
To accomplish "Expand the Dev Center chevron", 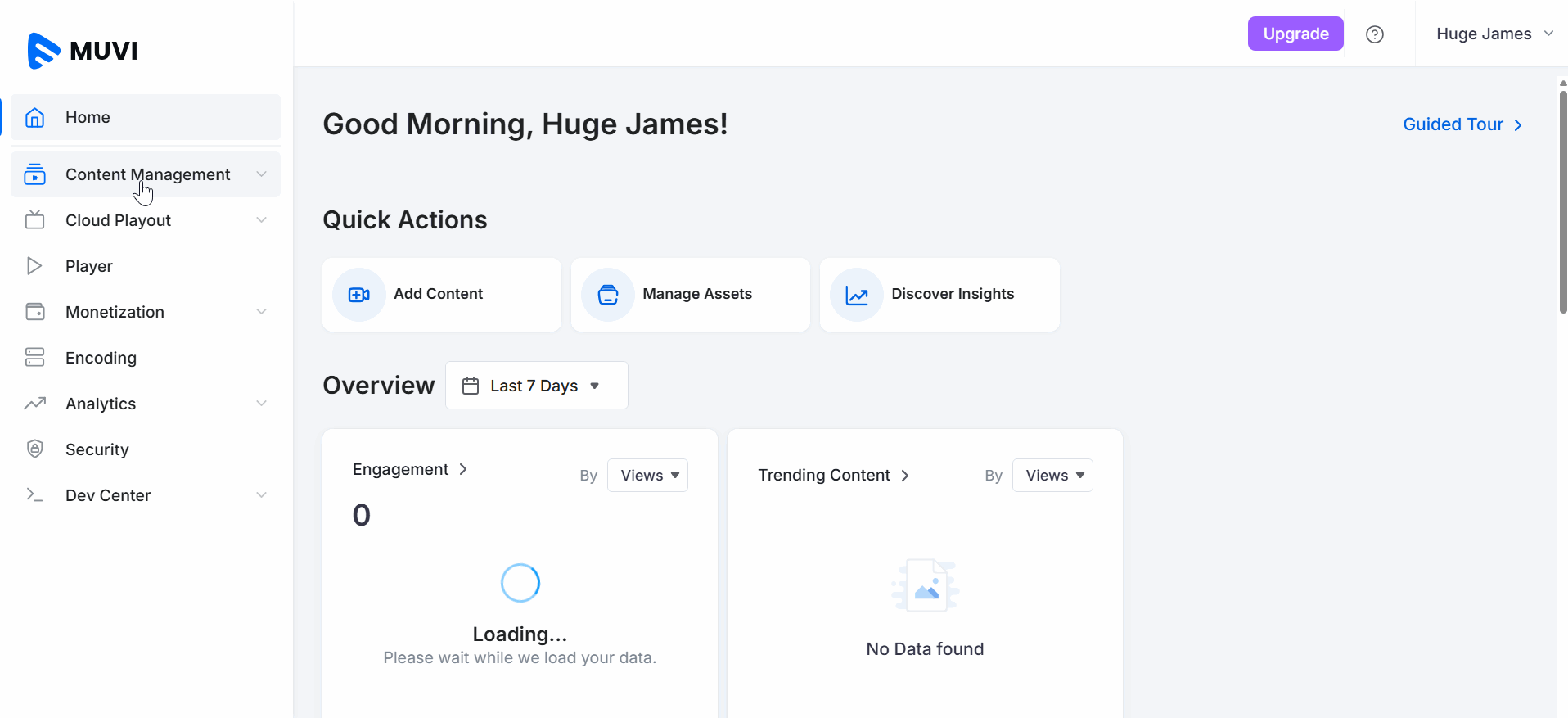I will tap(261, 495).
